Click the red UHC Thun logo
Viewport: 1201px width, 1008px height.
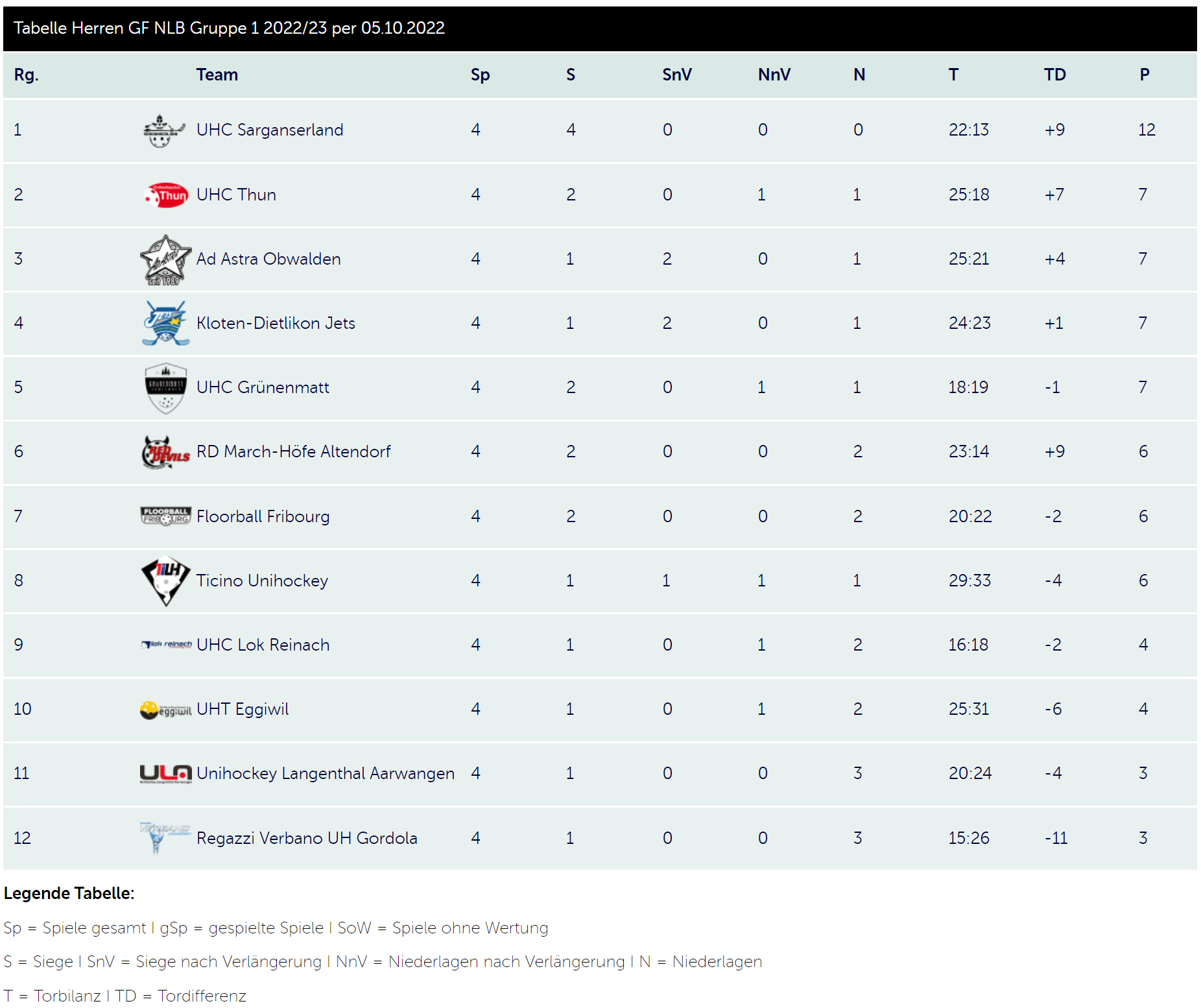coord(166,195)
